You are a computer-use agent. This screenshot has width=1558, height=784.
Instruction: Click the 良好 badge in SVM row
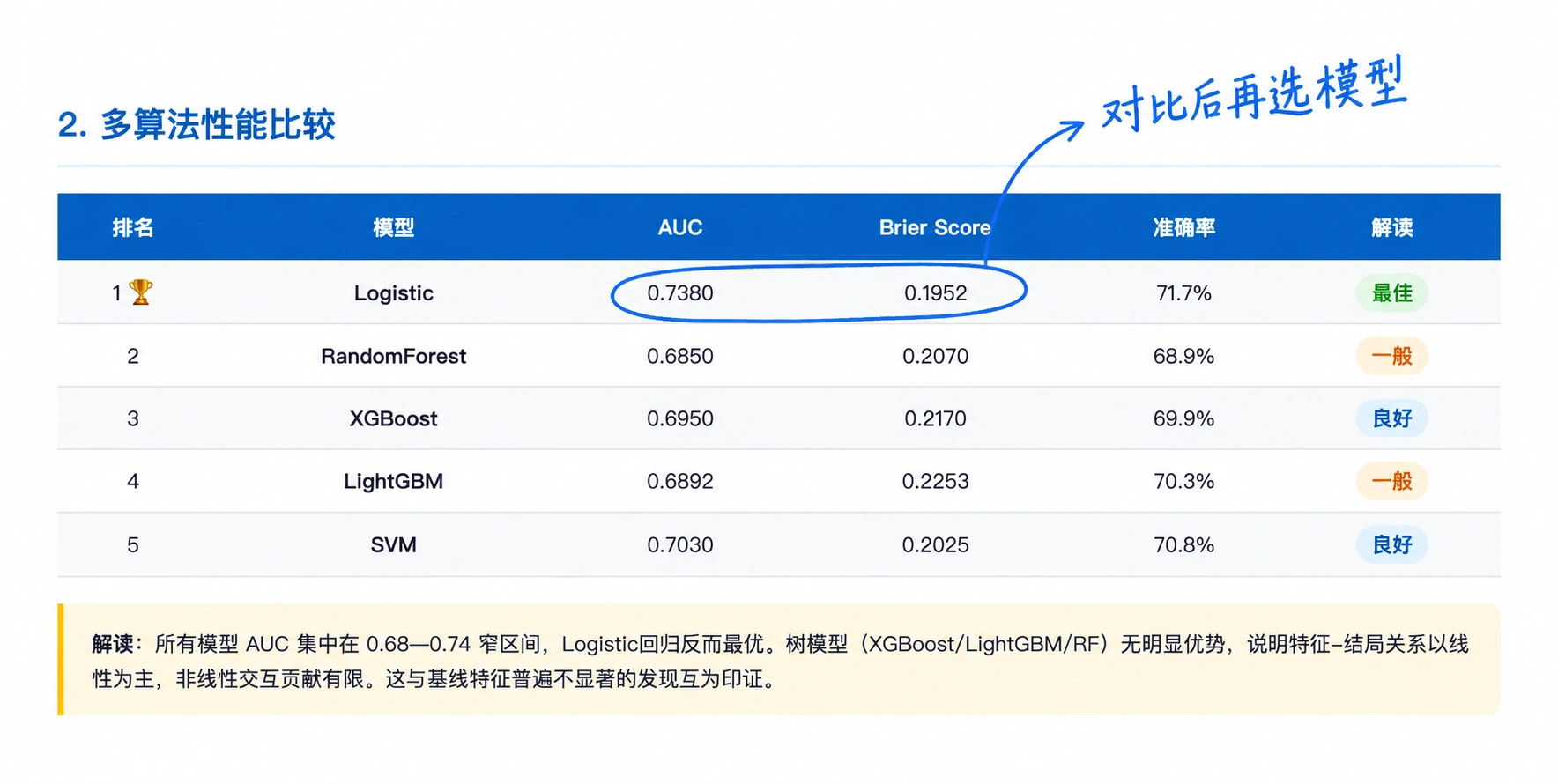tap(1392, 544)
